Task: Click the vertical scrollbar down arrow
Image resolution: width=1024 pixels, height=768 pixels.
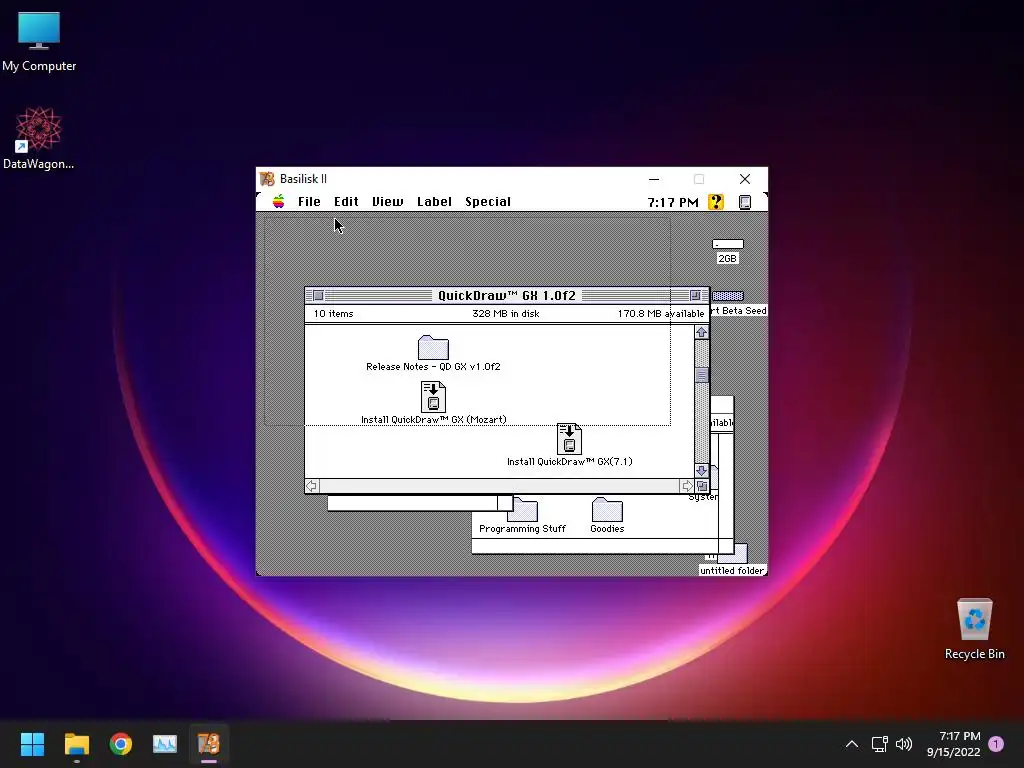Action: click(702, 471)
